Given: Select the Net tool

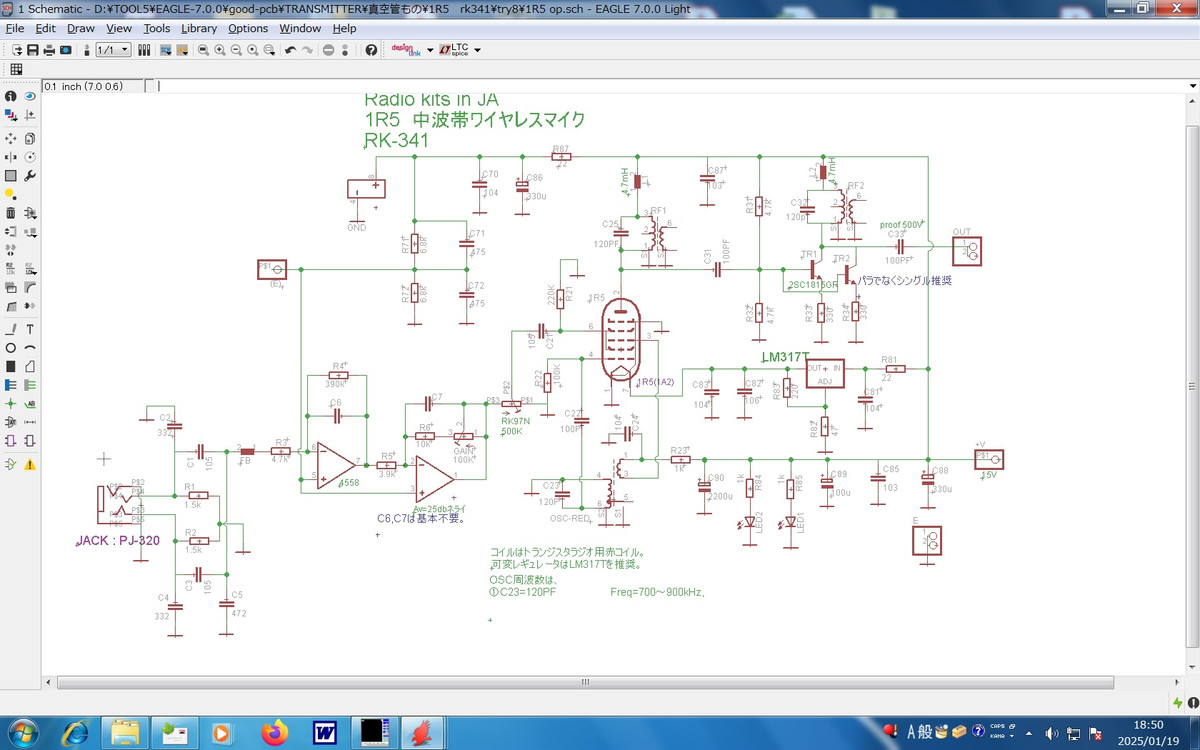Looking at the screenshot, I should coord(30,386).
